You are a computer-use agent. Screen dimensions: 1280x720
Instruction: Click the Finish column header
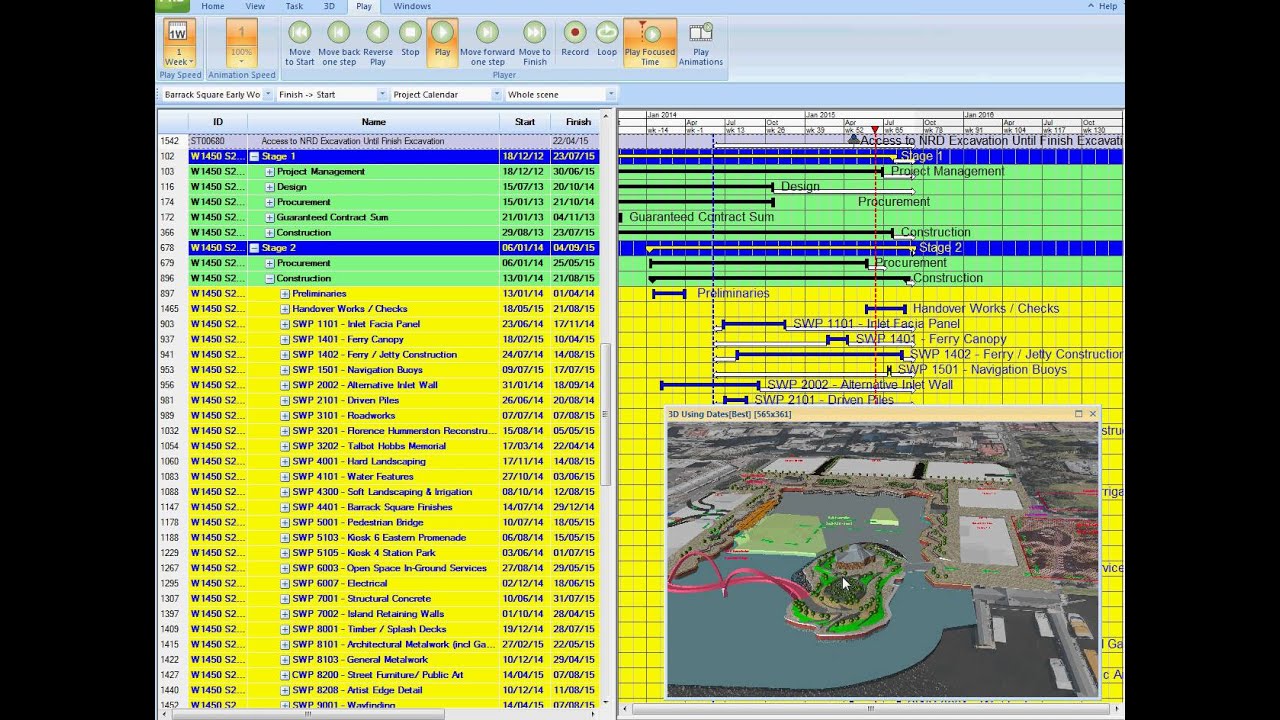point(578,122)
